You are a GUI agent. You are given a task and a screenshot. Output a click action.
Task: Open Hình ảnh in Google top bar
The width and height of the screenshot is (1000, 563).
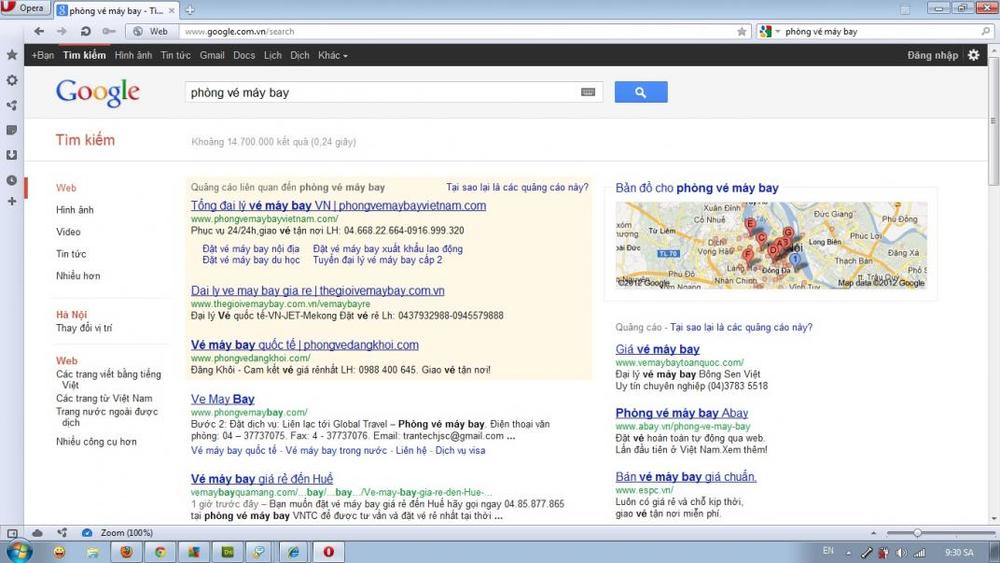tap(133, 55)
